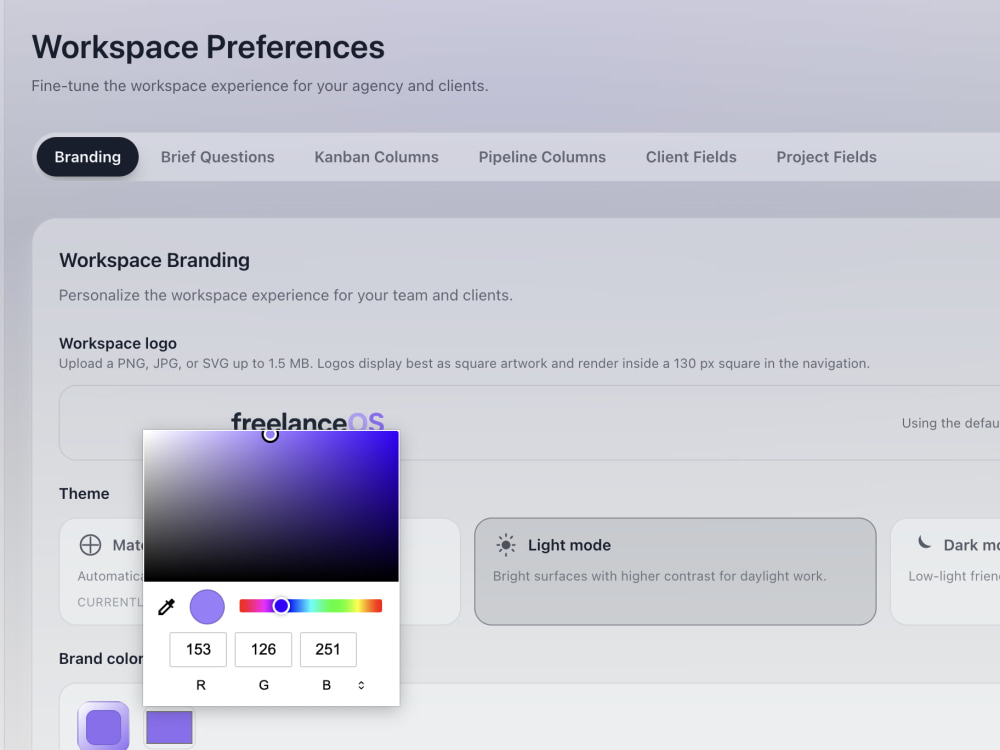Screen dimensions: 1000x750
Task: Open the Project Fields tab
Action: 826,157
